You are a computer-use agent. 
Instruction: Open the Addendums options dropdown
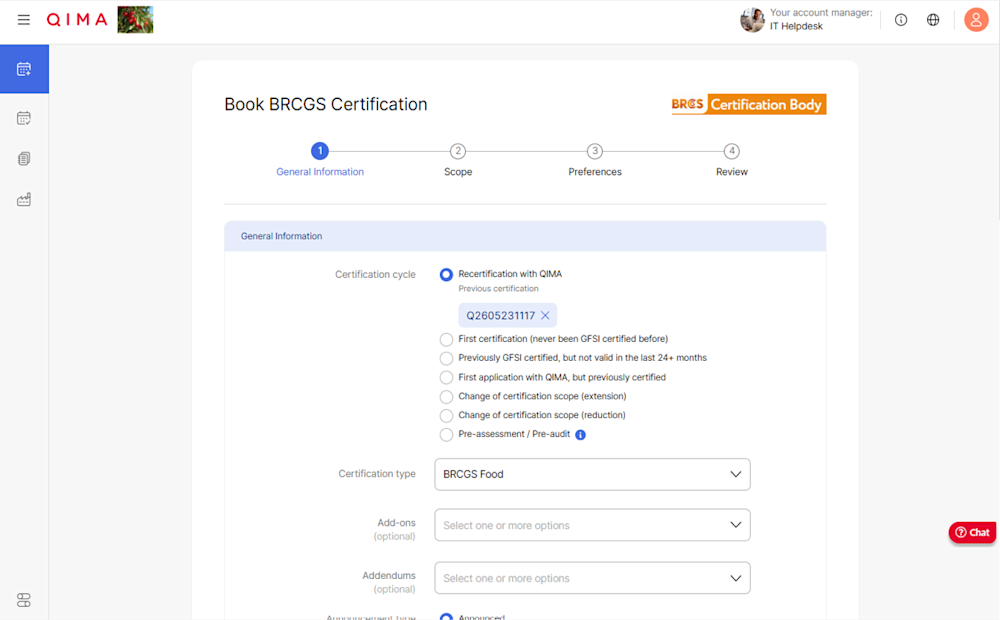(592, 579)
